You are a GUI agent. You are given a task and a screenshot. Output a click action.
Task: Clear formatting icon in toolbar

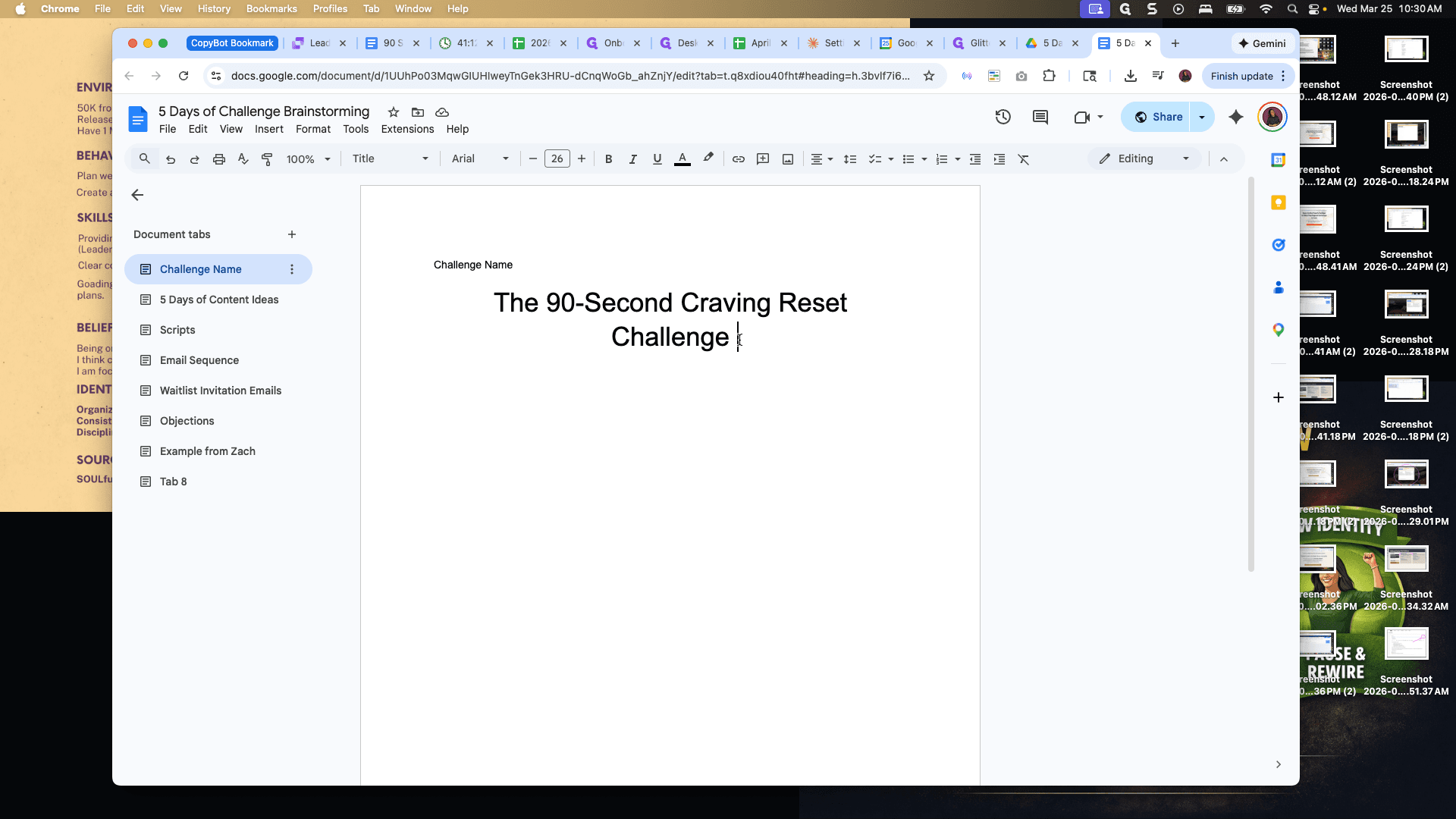[1024, 159]
